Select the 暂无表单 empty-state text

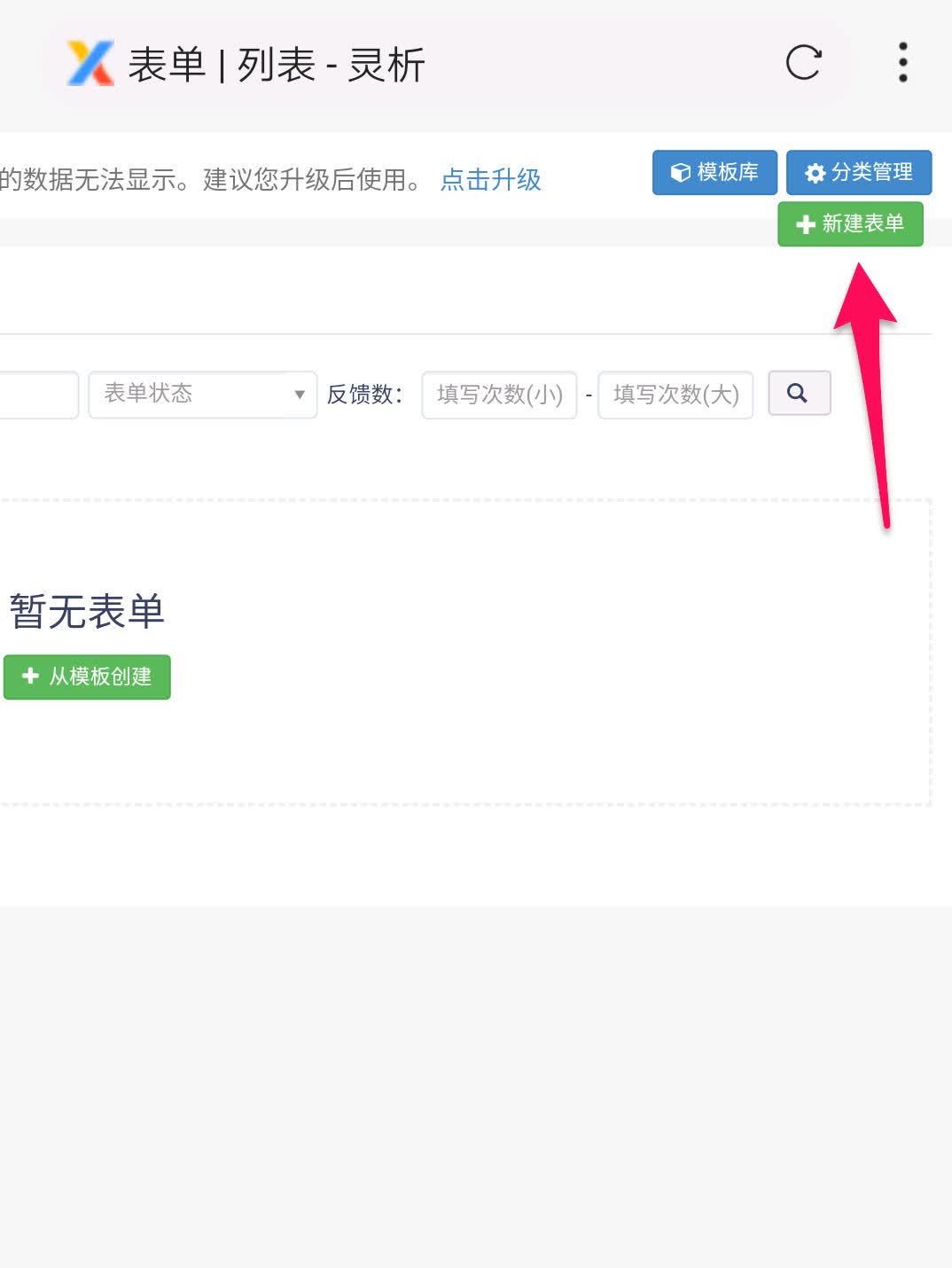click(87, 612)
